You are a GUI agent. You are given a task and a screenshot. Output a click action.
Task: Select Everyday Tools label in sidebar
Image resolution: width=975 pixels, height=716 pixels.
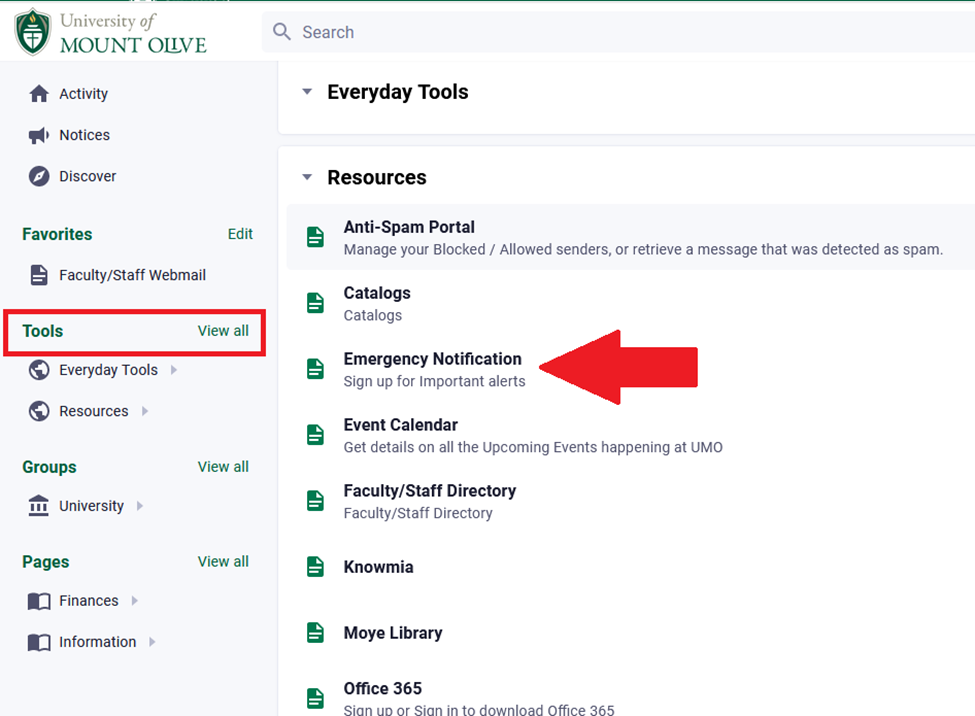[x=108, y=370]
